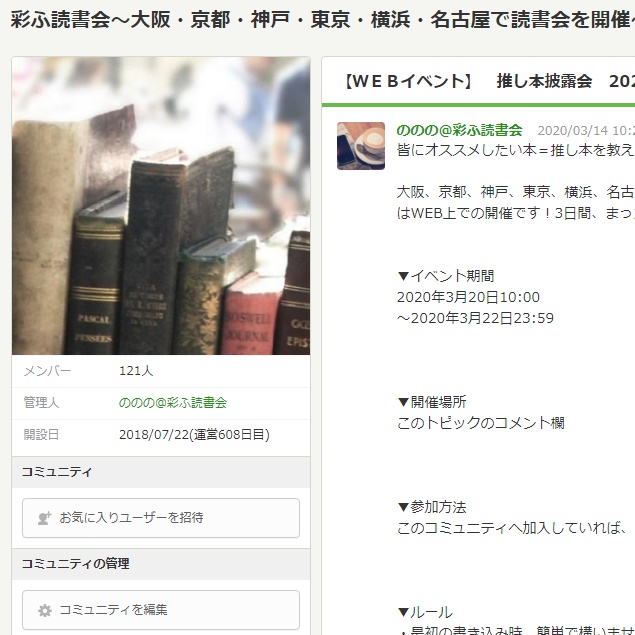Click the invite-user icon beside お気に入りユーザーを招待
Viewport: 635px width, 635px height.
point(45,518)
